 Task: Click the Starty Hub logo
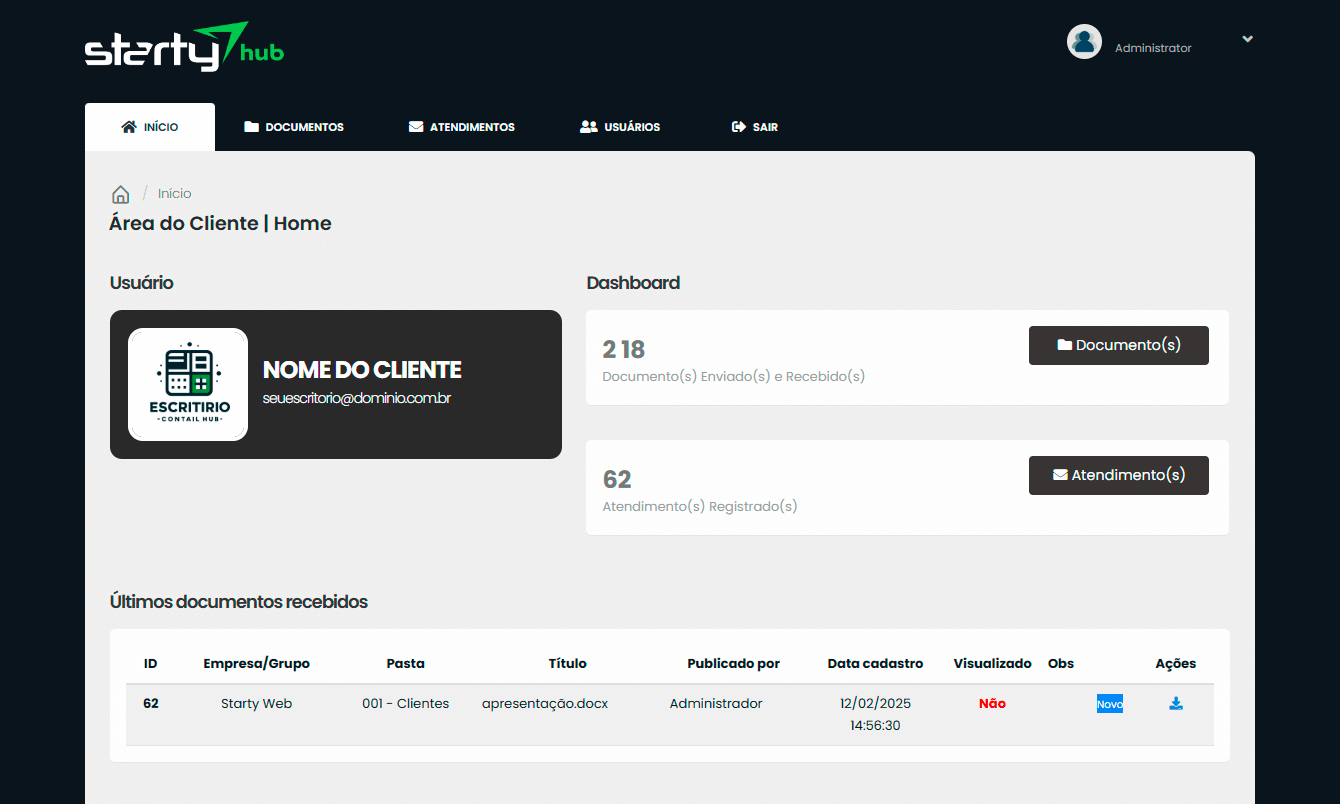coord(184,46)
